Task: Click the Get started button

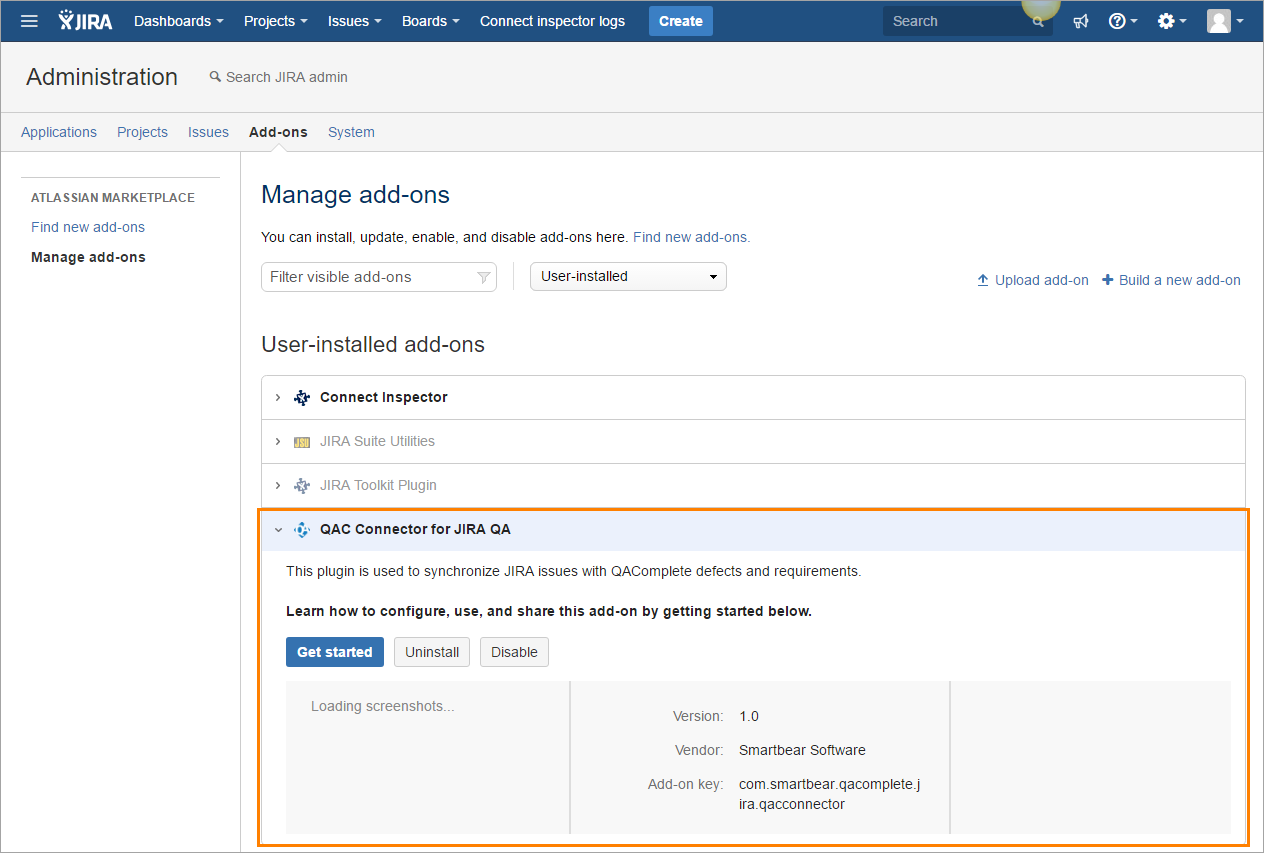Action: pos(334,651)
